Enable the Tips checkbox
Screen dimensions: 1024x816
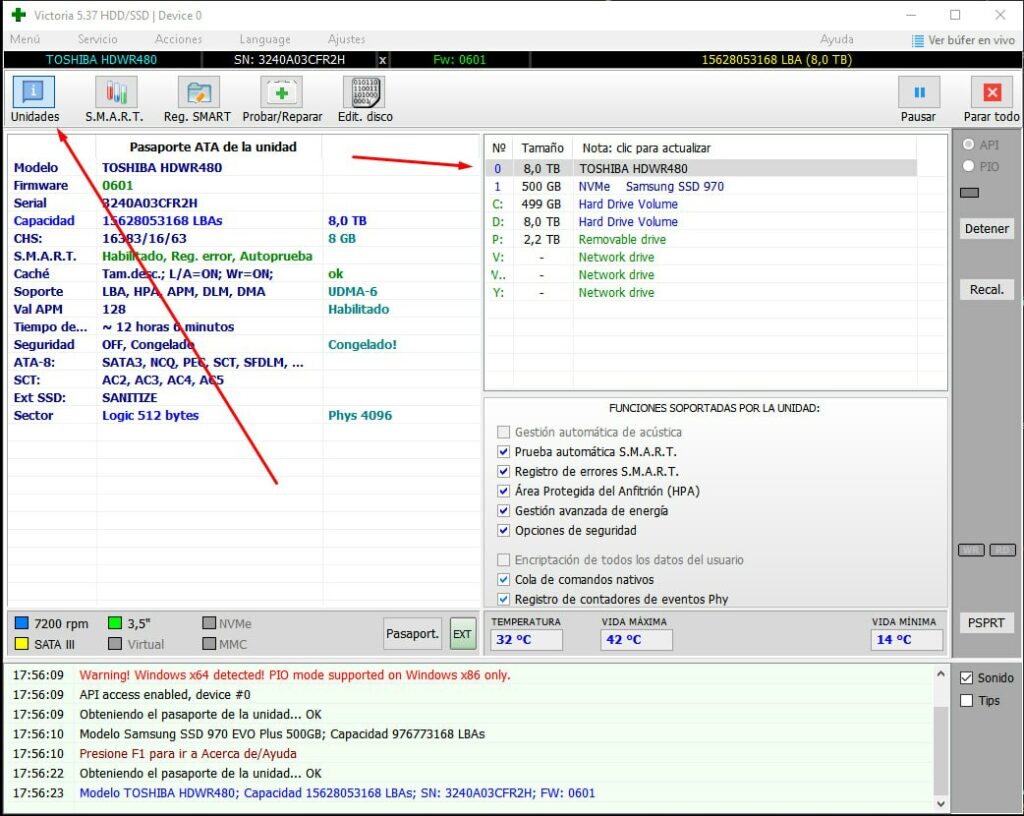pyautogui.click(x=967, y=701)
